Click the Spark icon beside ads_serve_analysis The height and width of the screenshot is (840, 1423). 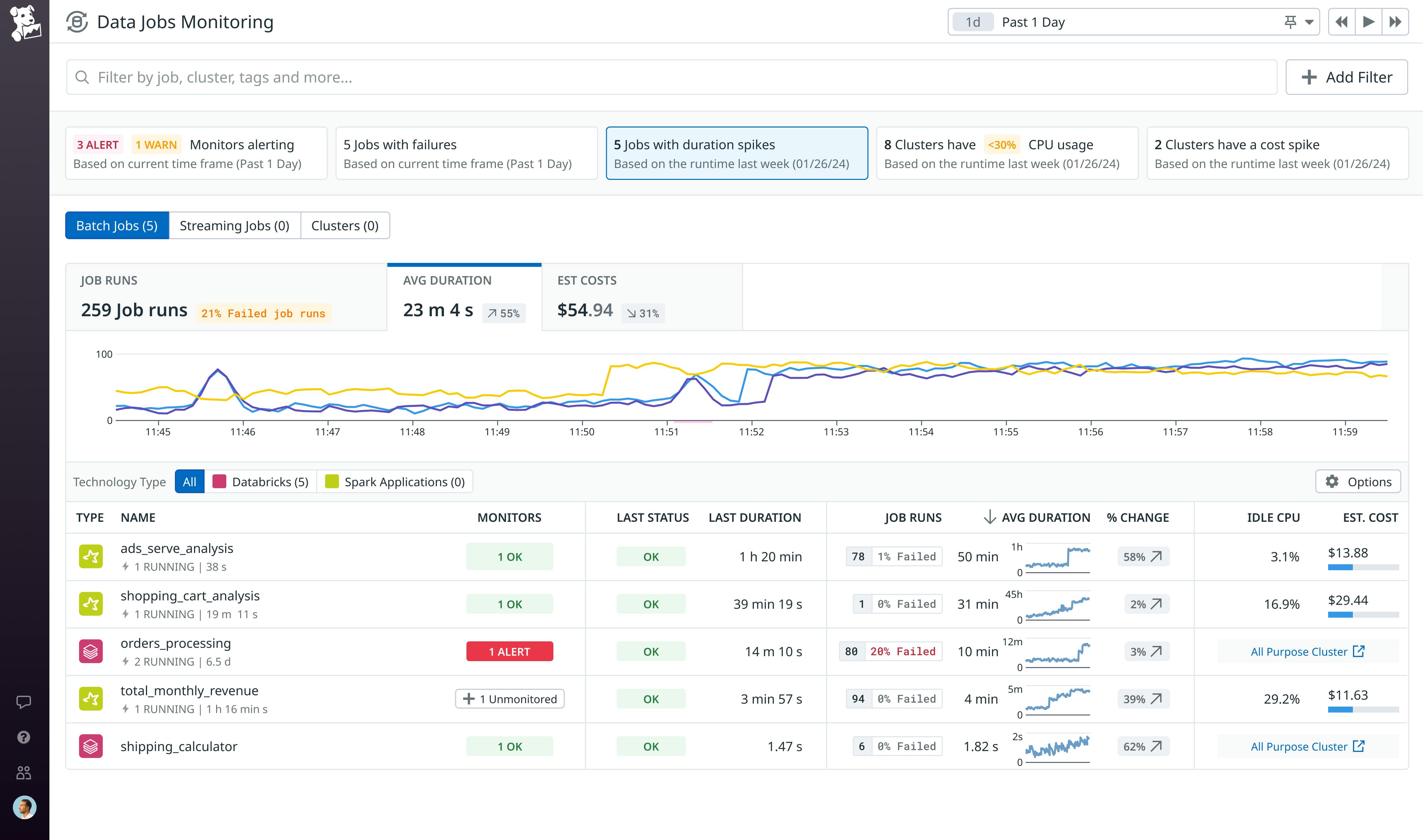(91, 556)
